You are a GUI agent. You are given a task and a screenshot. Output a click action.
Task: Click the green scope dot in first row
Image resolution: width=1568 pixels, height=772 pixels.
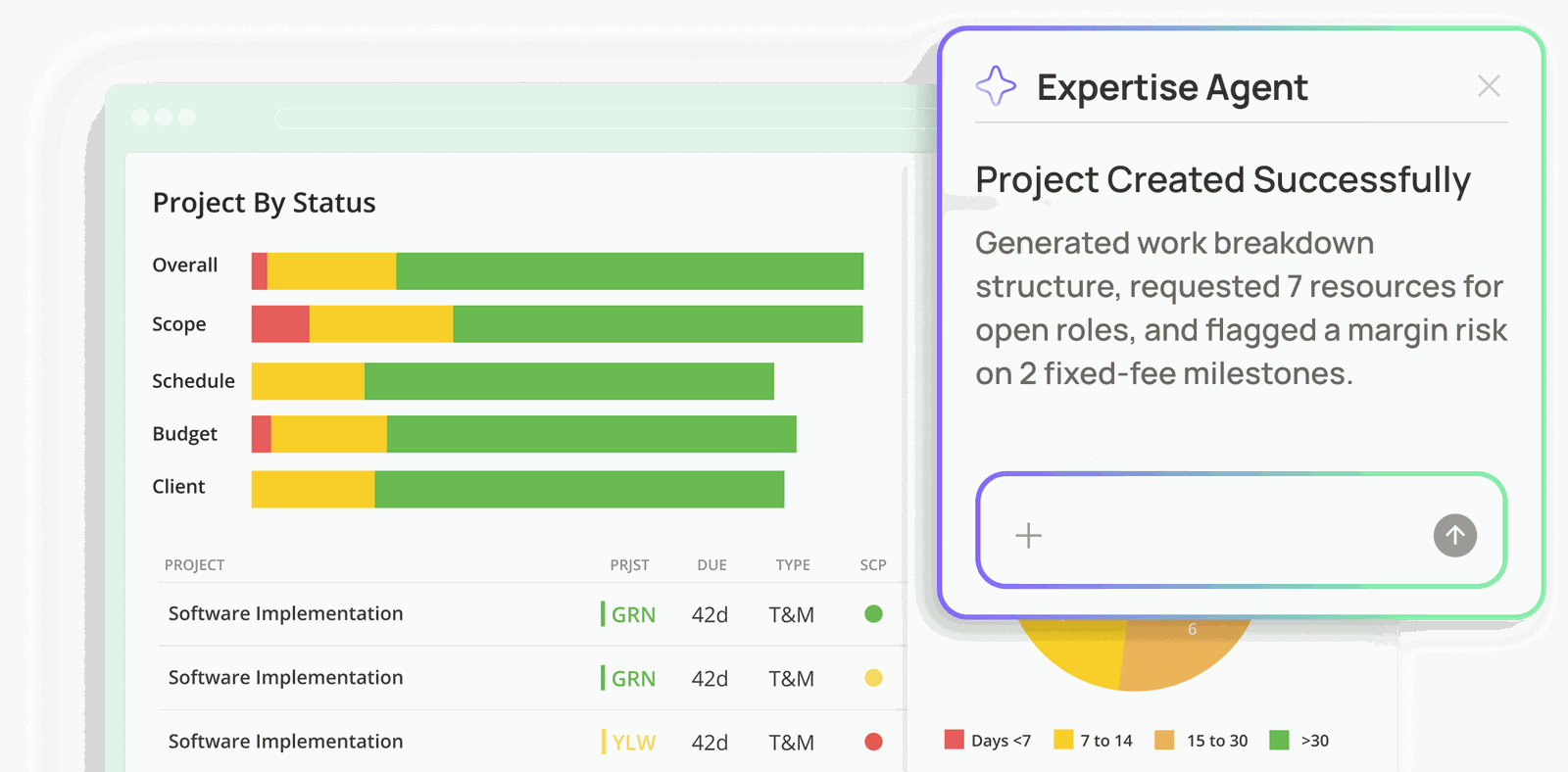(x=873, y=614)
